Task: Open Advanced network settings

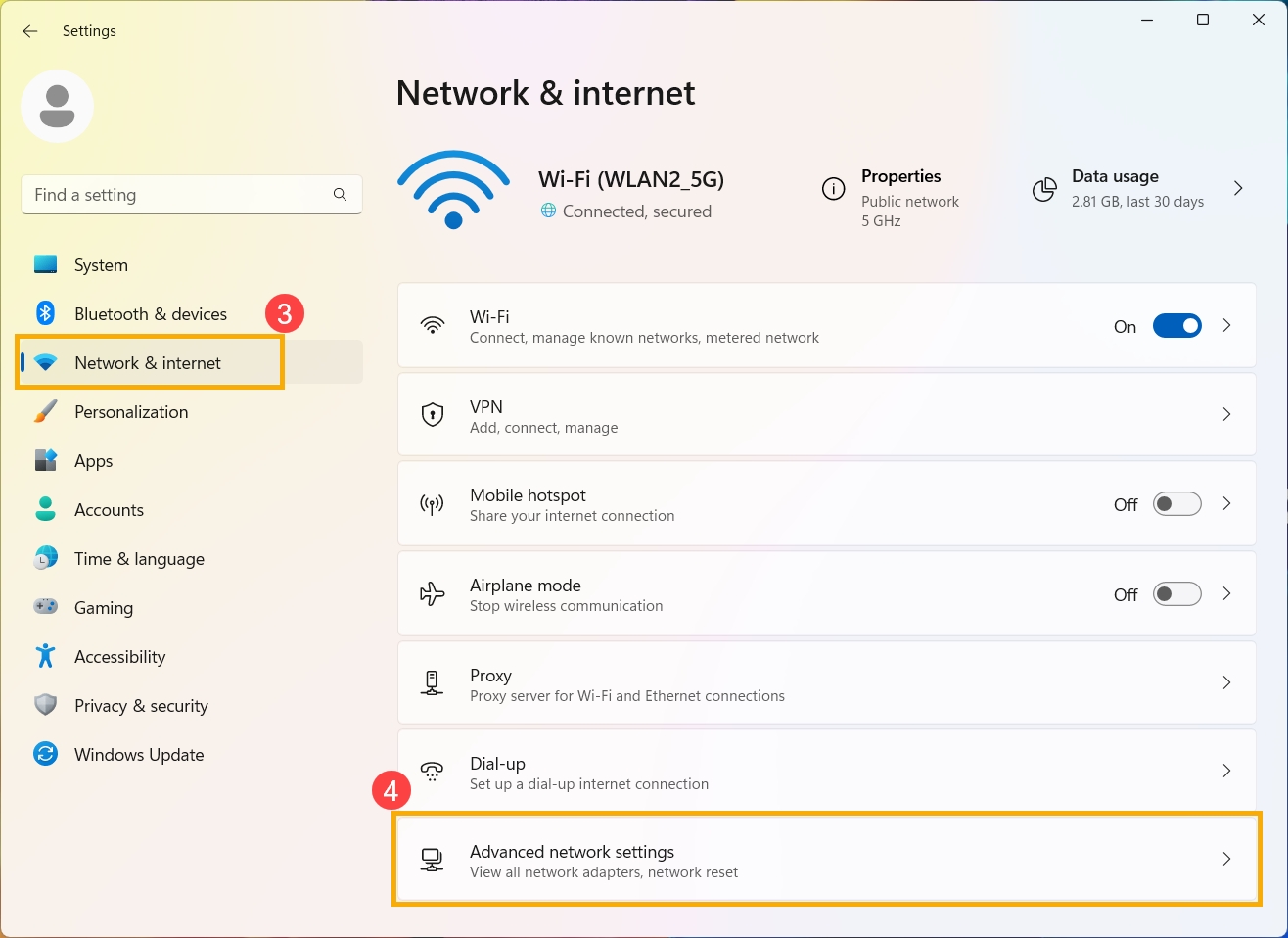Action: [x=826, y=860]
